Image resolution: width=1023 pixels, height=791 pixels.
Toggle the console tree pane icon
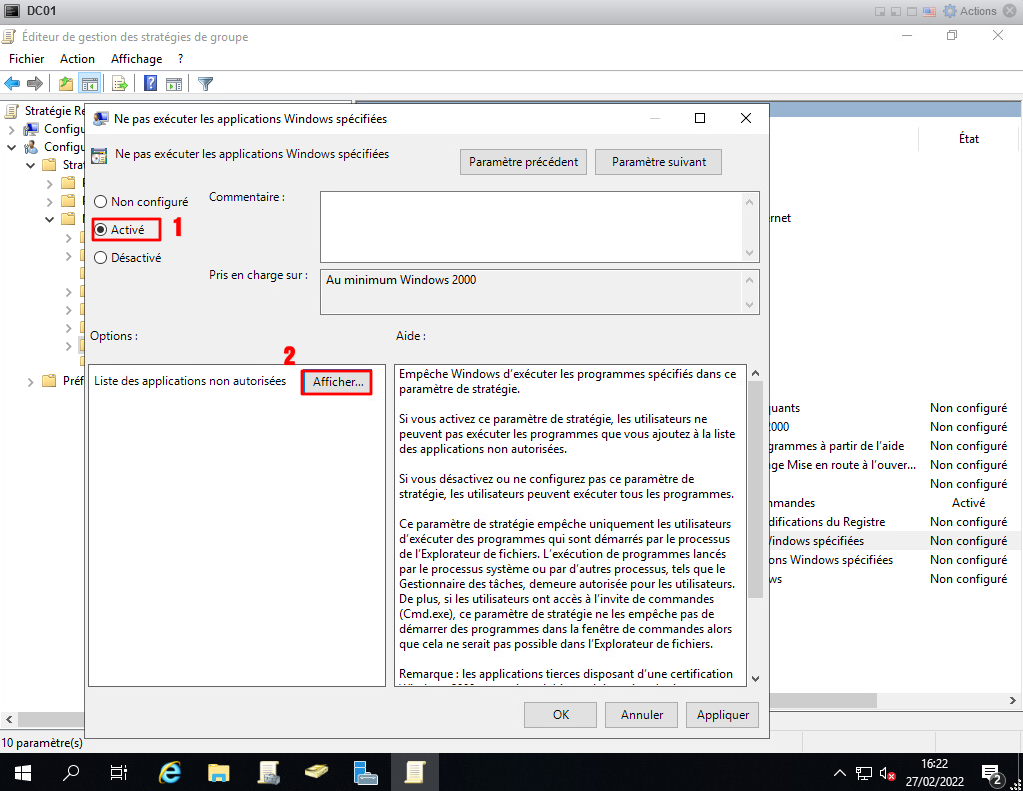[x=90, y=84]
